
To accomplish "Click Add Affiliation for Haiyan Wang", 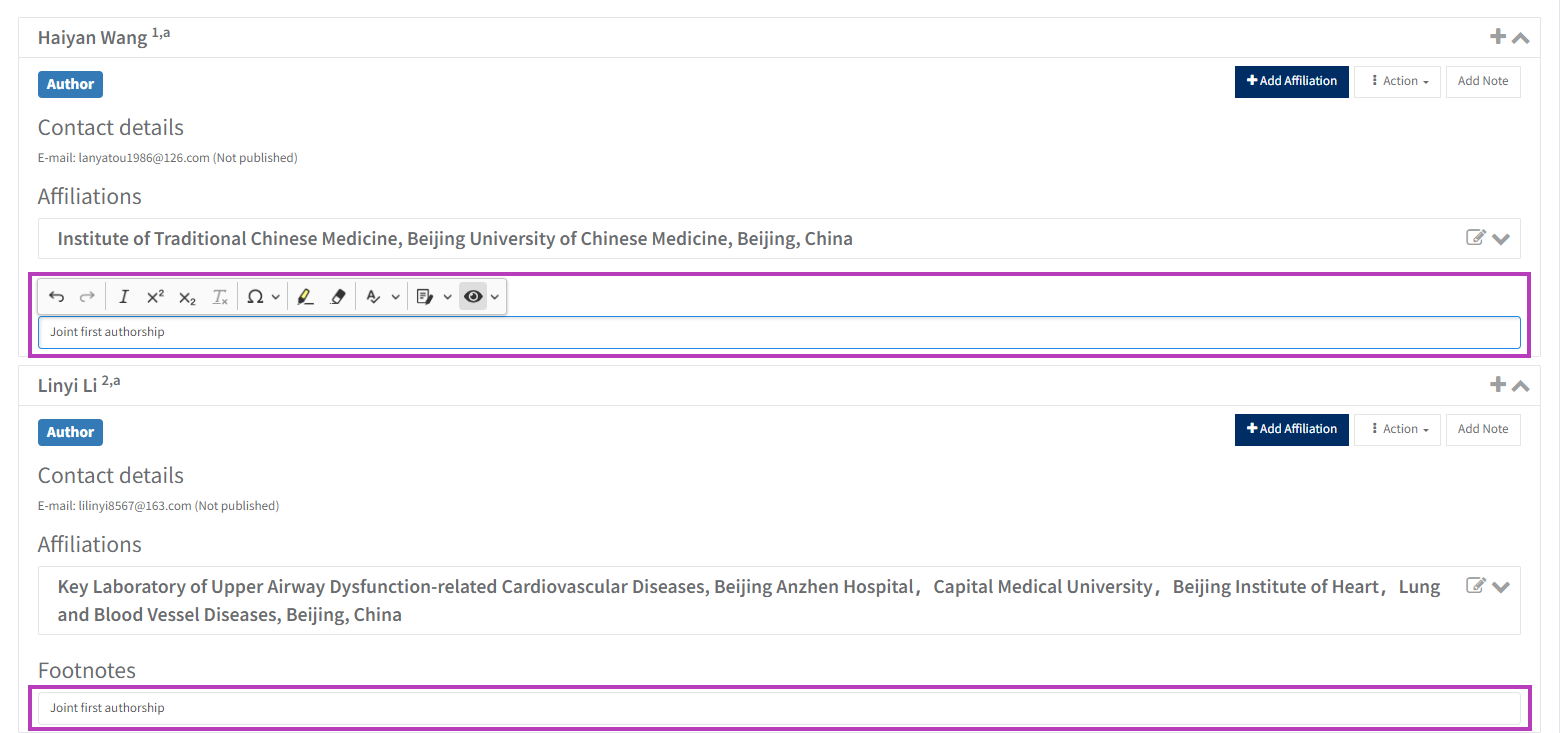I will (x=1291, y=81).
